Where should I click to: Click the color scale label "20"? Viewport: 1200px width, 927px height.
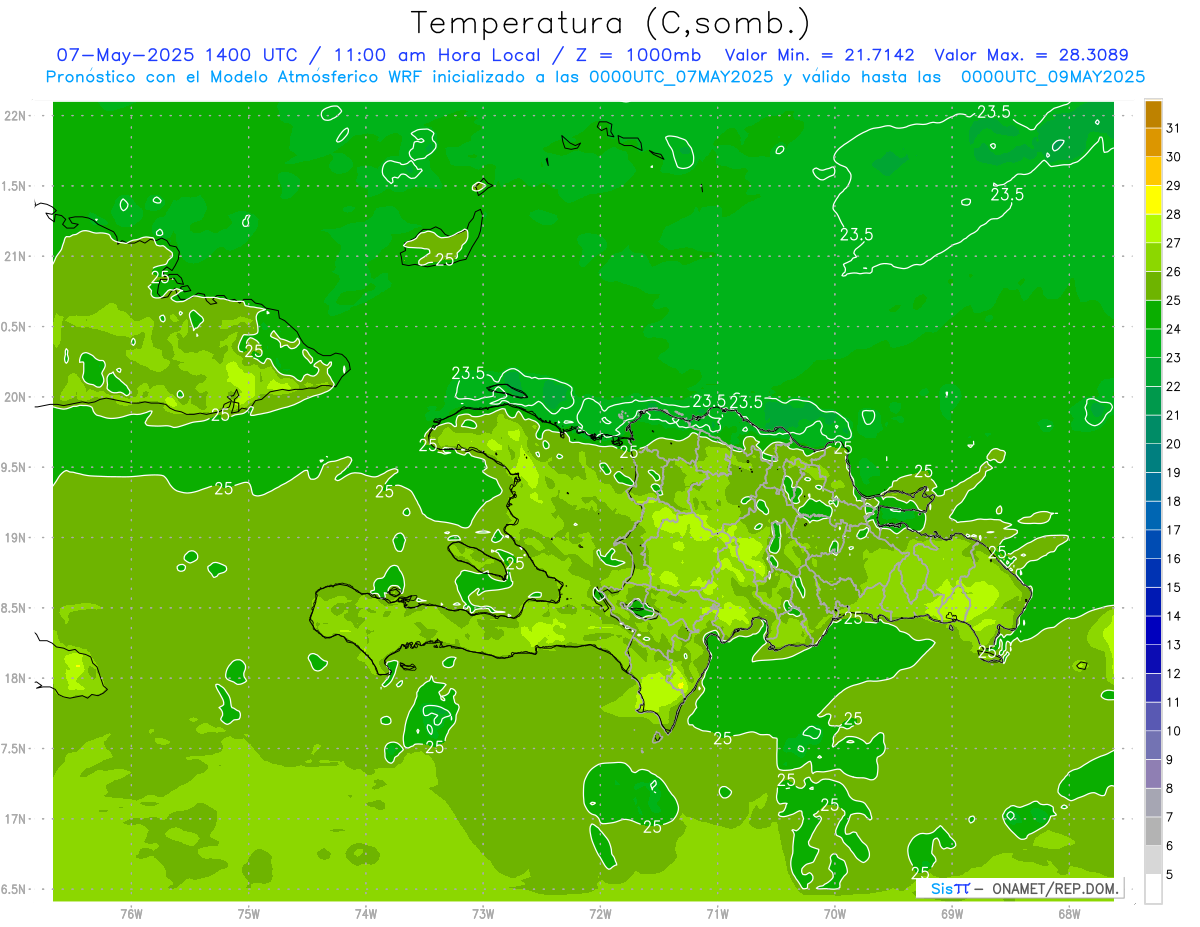(1174, 444)
